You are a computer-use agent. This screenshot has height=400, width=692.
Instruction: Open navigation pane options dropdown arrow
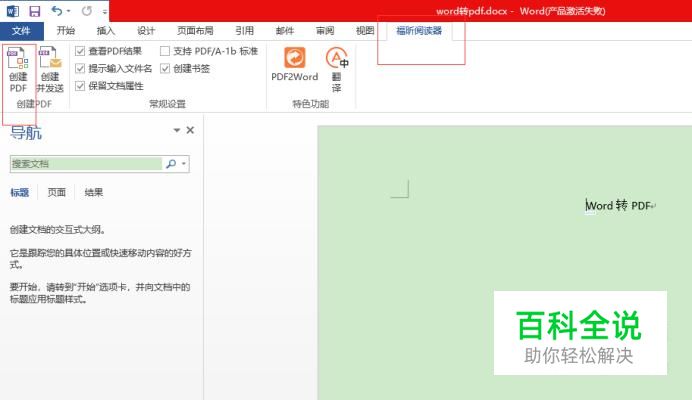click(x=177, y=130)
